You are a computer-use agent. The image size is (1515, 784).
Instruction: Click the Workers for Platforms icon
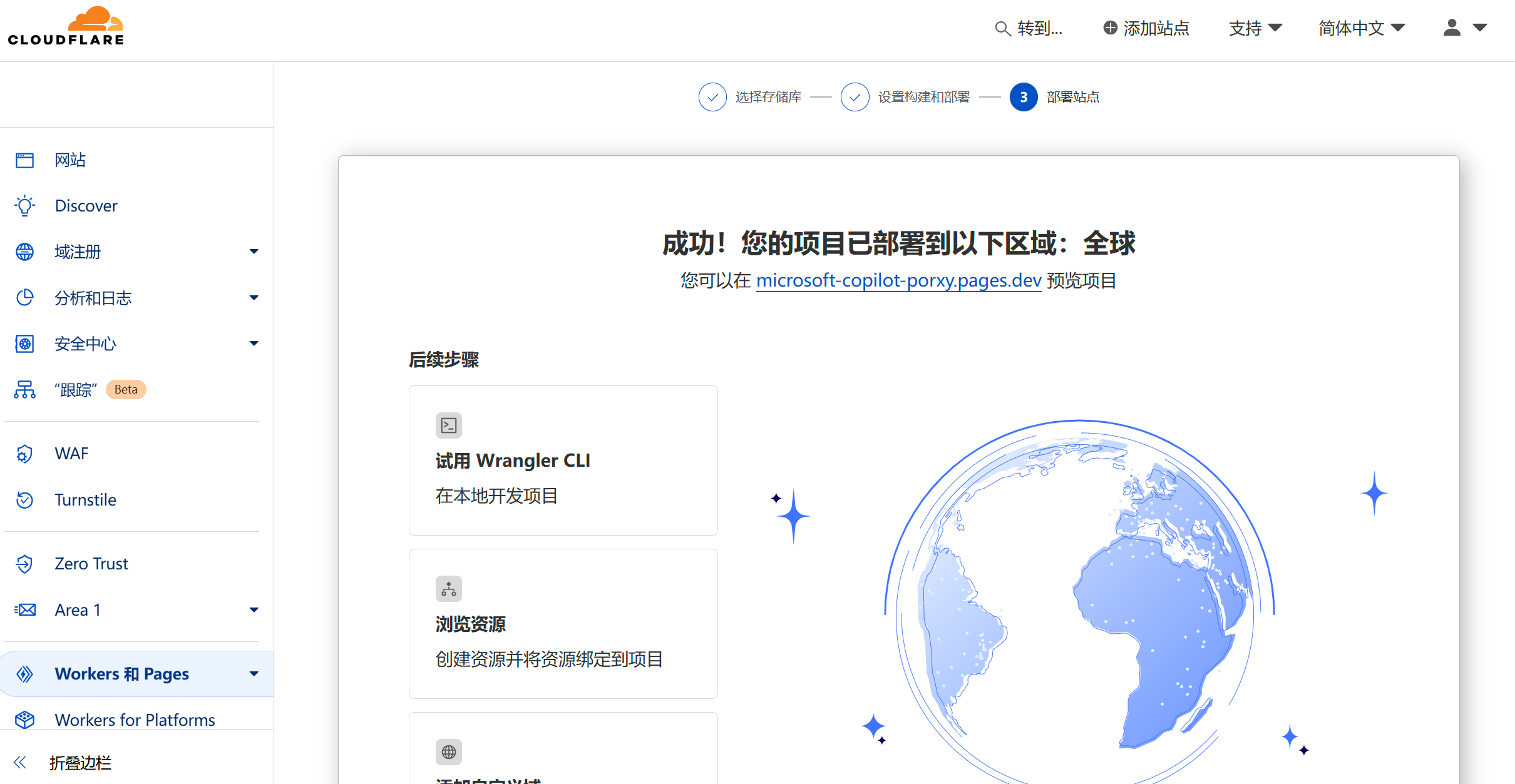pos(24,720)
